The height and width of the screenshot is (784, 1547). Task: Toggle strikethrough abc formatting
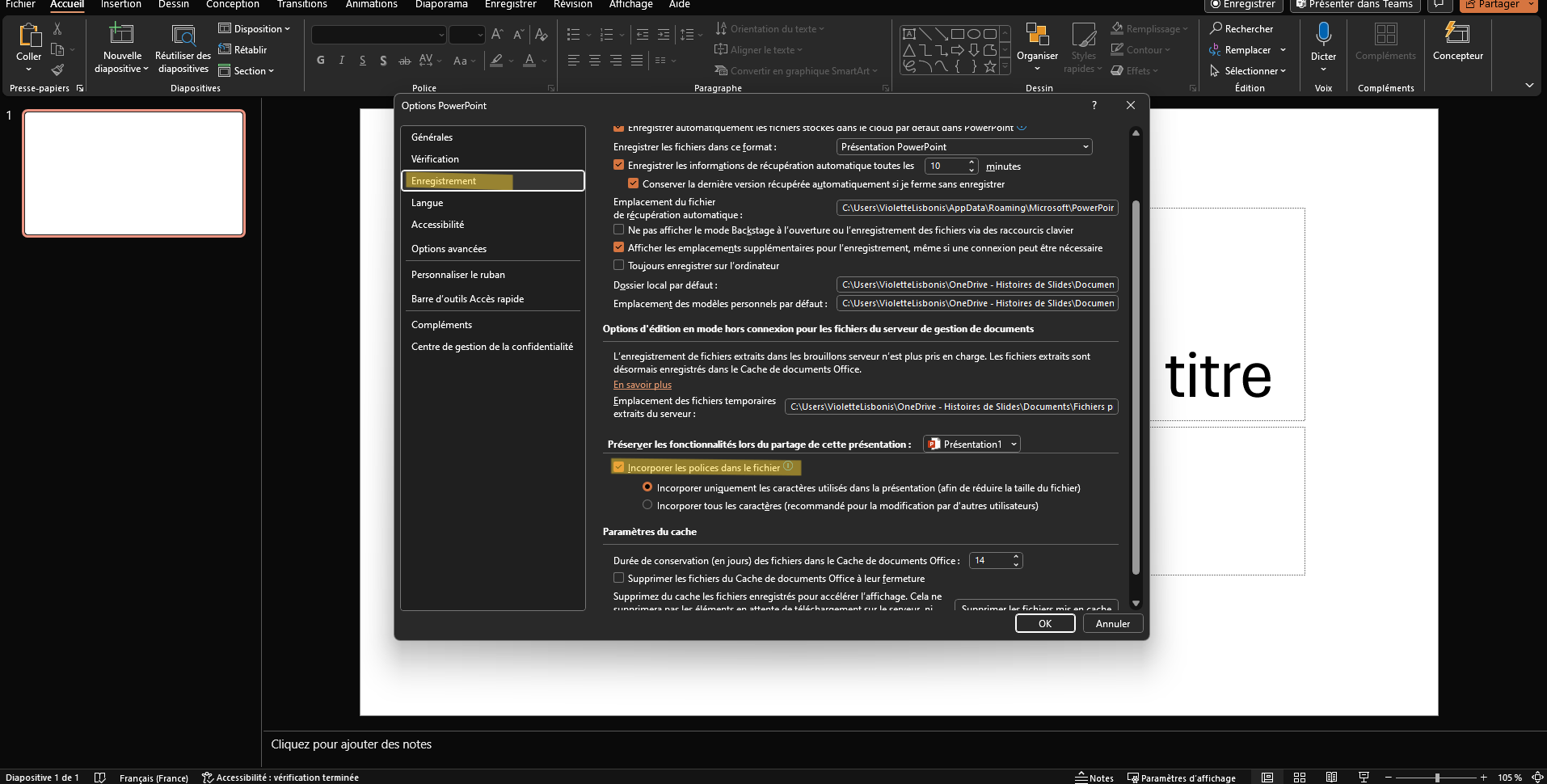(404, 60)
